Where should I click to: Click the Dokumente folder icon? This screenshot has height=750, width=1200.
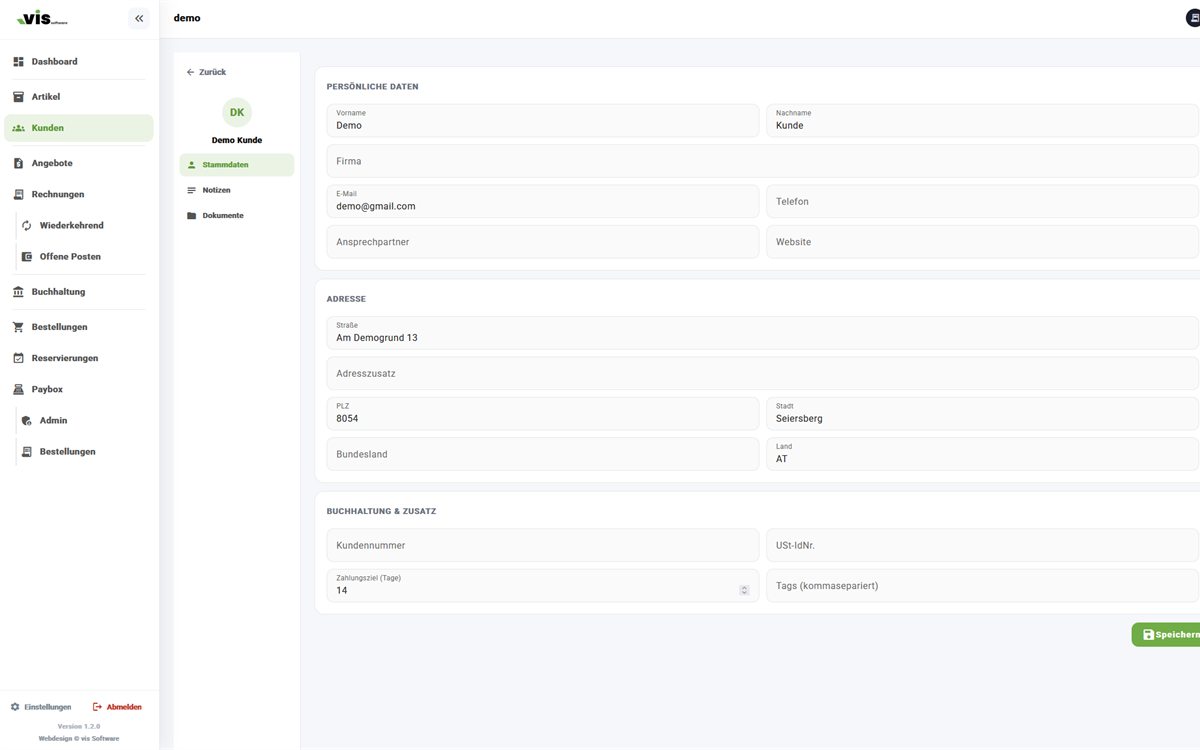click(192, 216)
